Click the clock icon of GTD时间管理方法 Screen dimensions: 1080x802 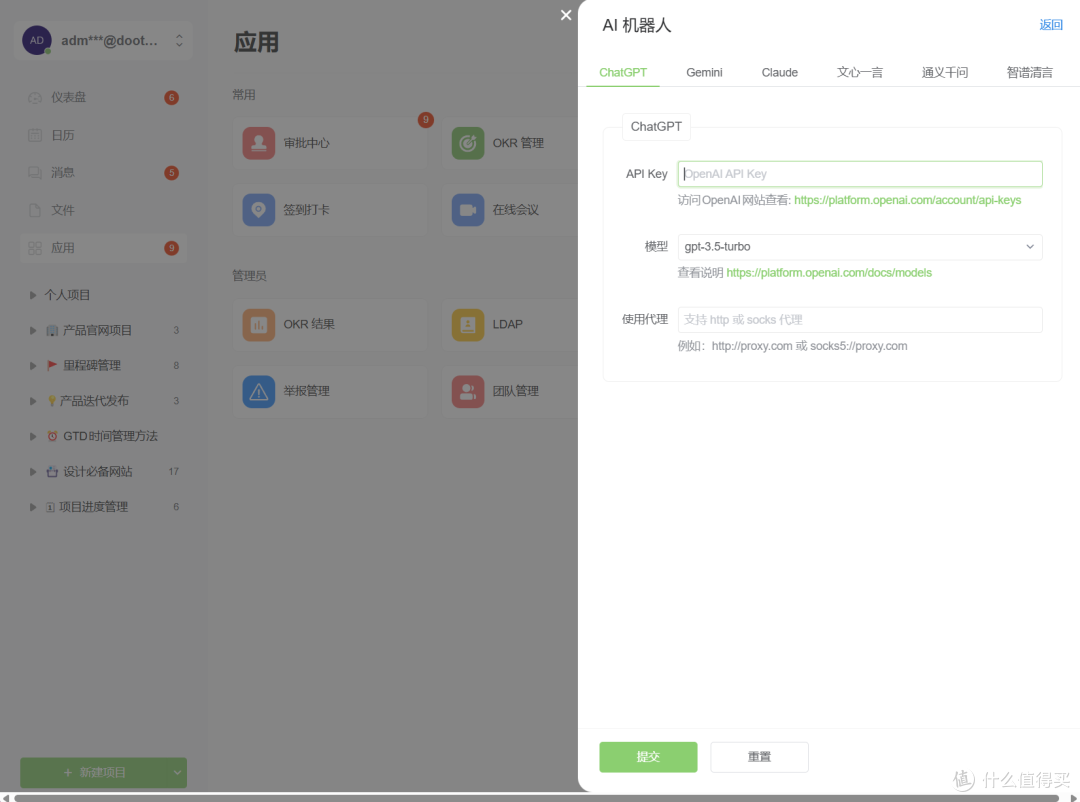tap(52, 436)
